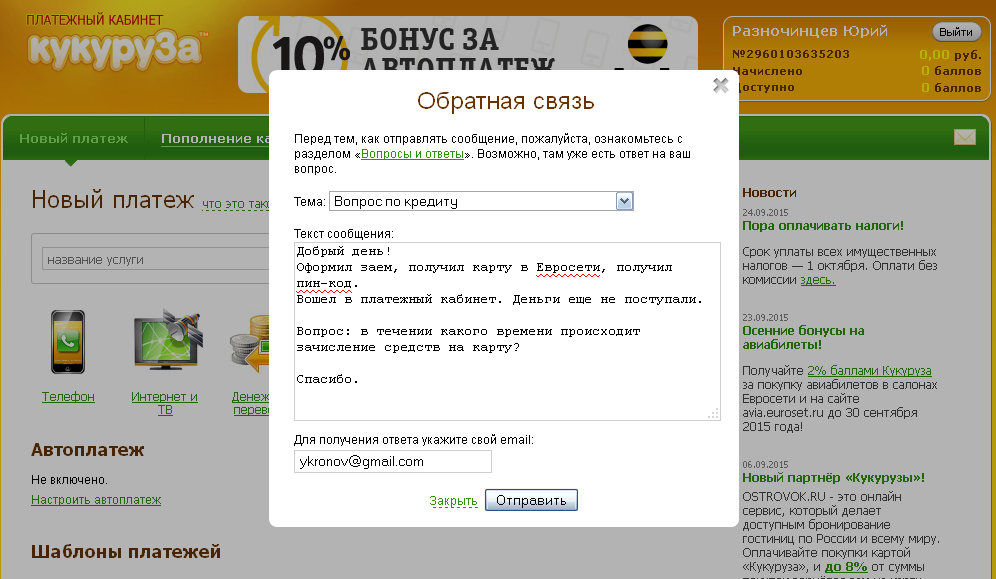Switch to the Новый платеж tab

click(73, 138)
